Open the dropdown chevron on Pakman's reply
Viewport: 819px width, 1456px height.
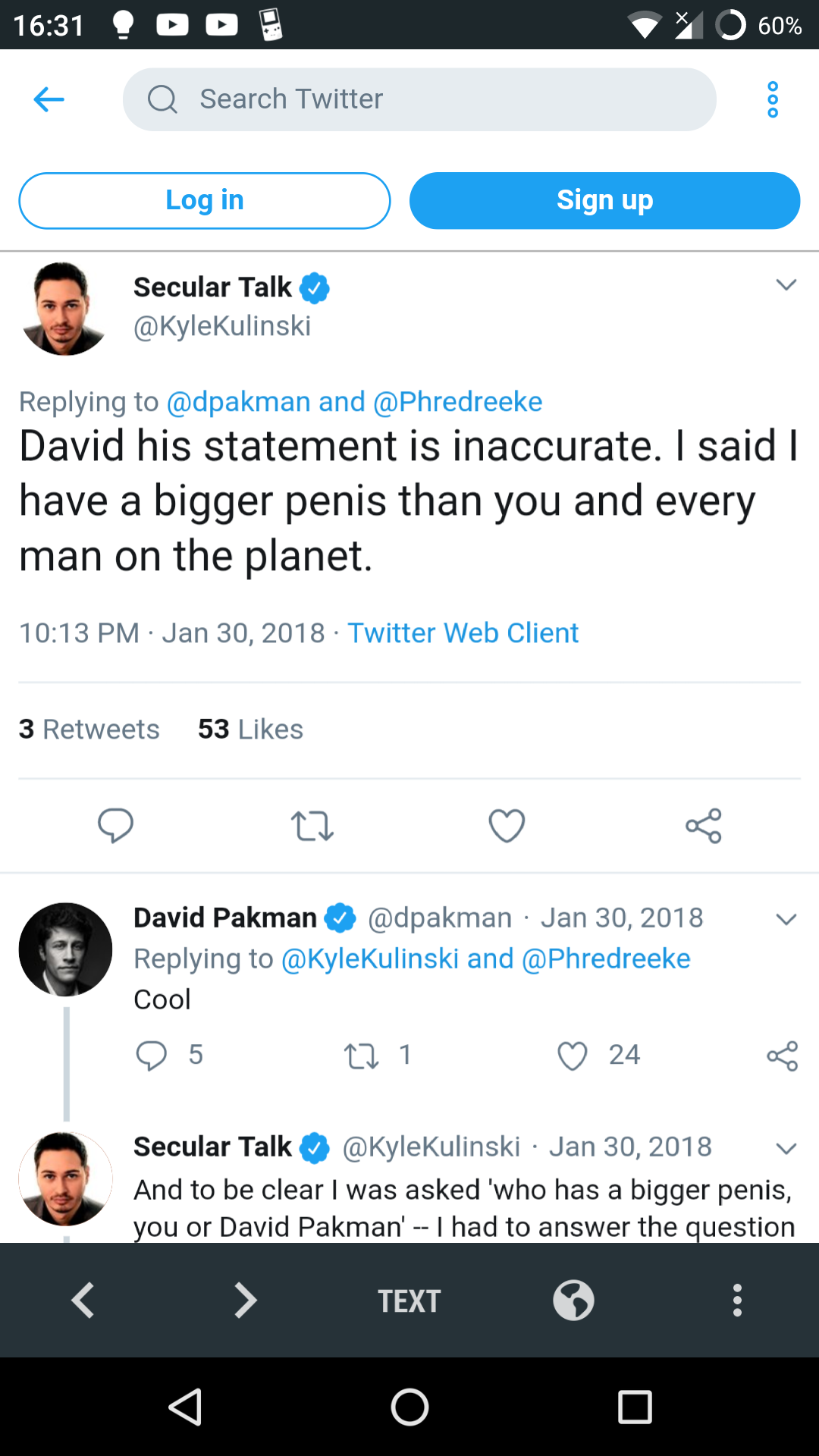[x=785, y=919]
